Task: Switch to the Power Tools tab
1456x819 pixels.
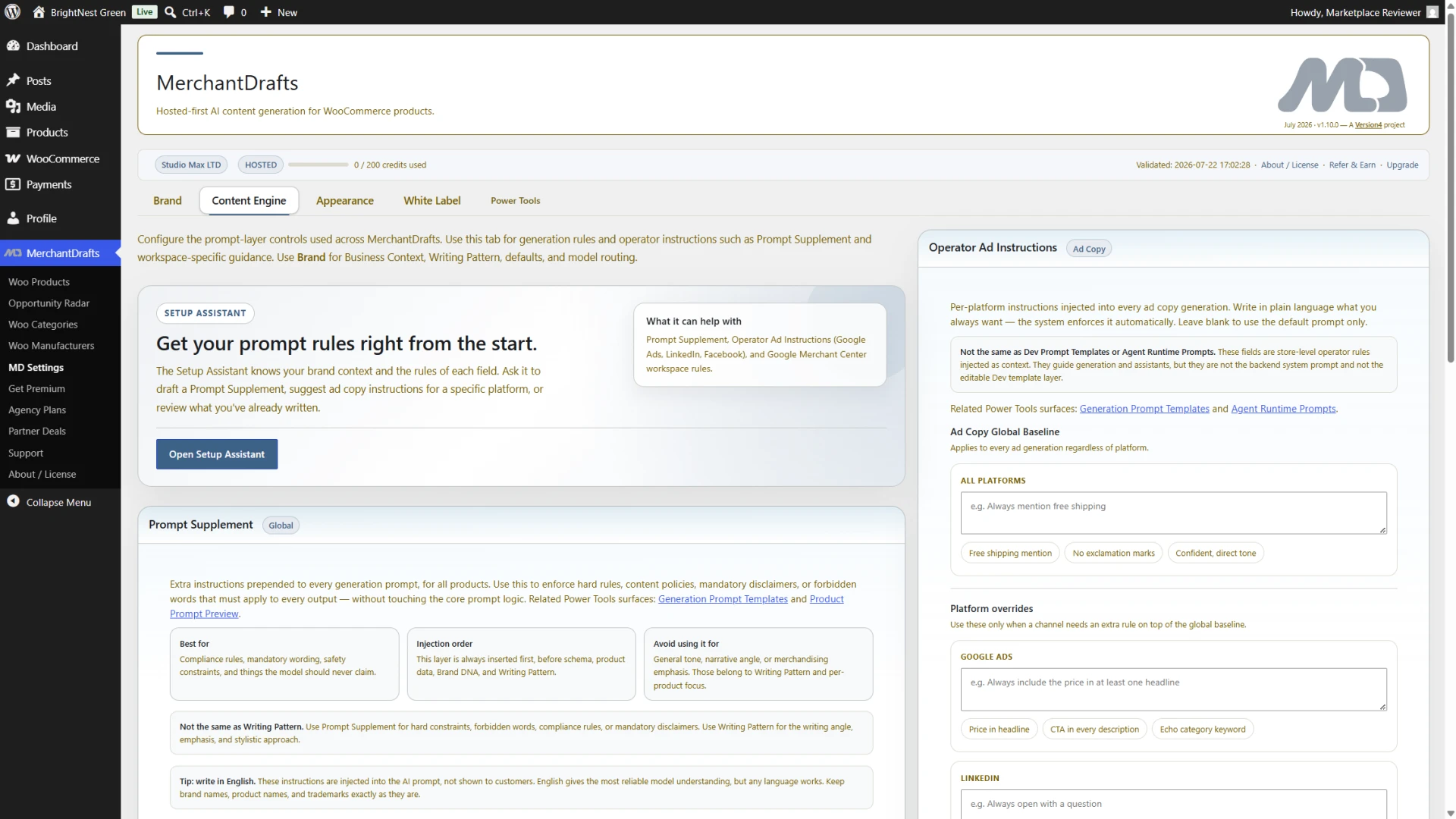Action: click(515, 200)
